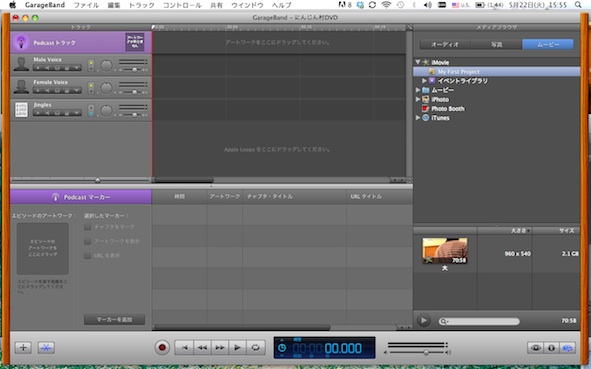Select the Podcast track microphone icon

[21, 42]
